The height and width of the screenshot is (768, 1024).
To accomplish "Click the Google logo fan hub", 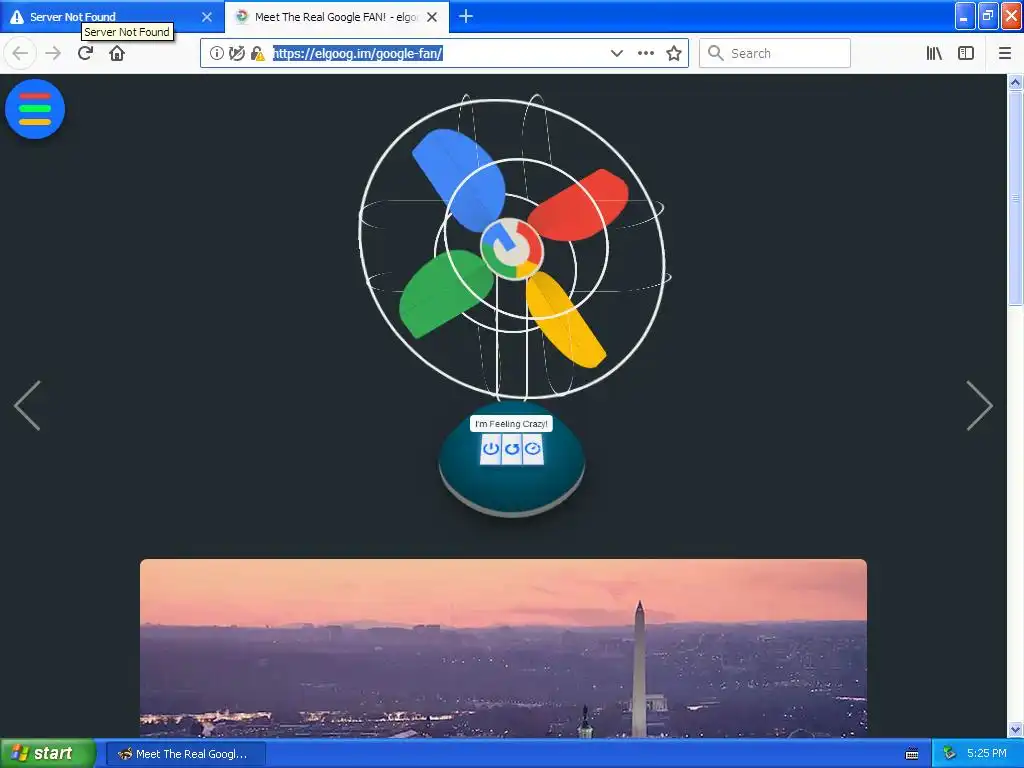I will [512, 248].
